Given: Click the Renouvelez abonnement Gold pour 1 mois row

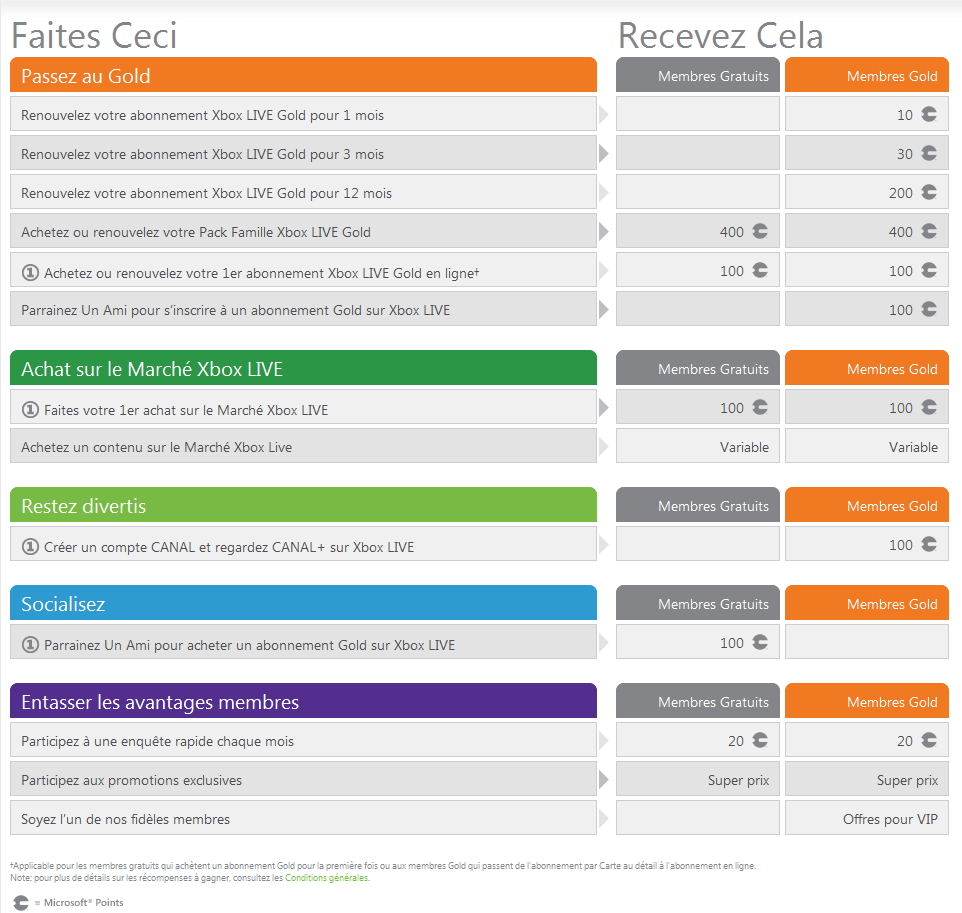Looking at the screenshot, I should pos(303,114).
